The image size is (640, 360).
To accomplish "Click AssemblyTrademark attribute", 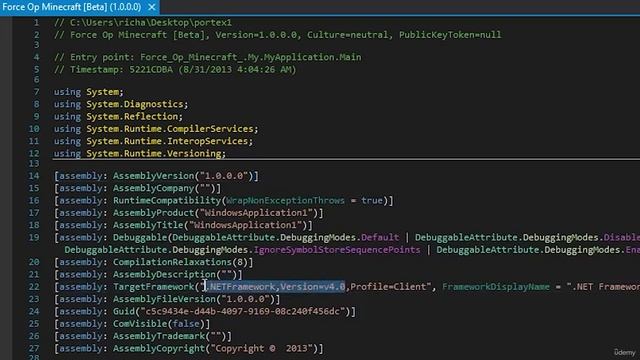I will pyautogui.click(x=159, y=336).
